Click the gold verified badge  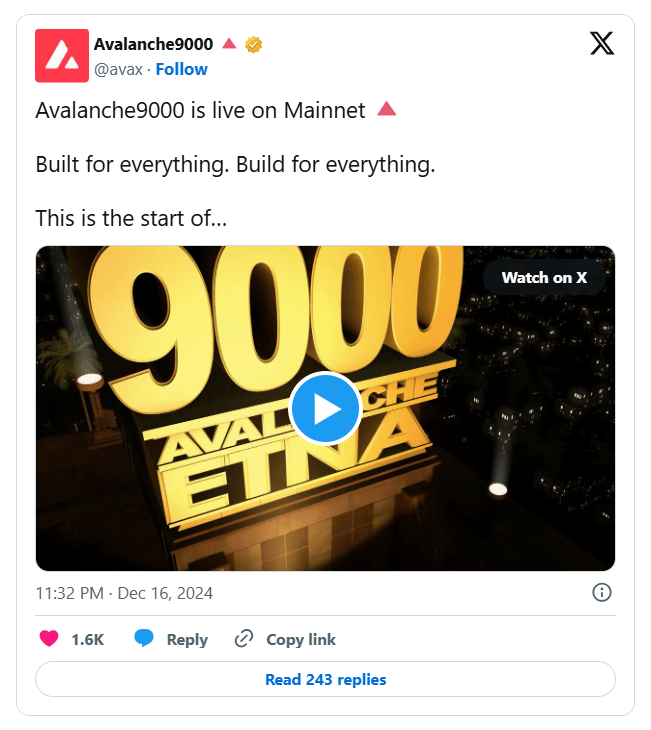coord(253,45)
